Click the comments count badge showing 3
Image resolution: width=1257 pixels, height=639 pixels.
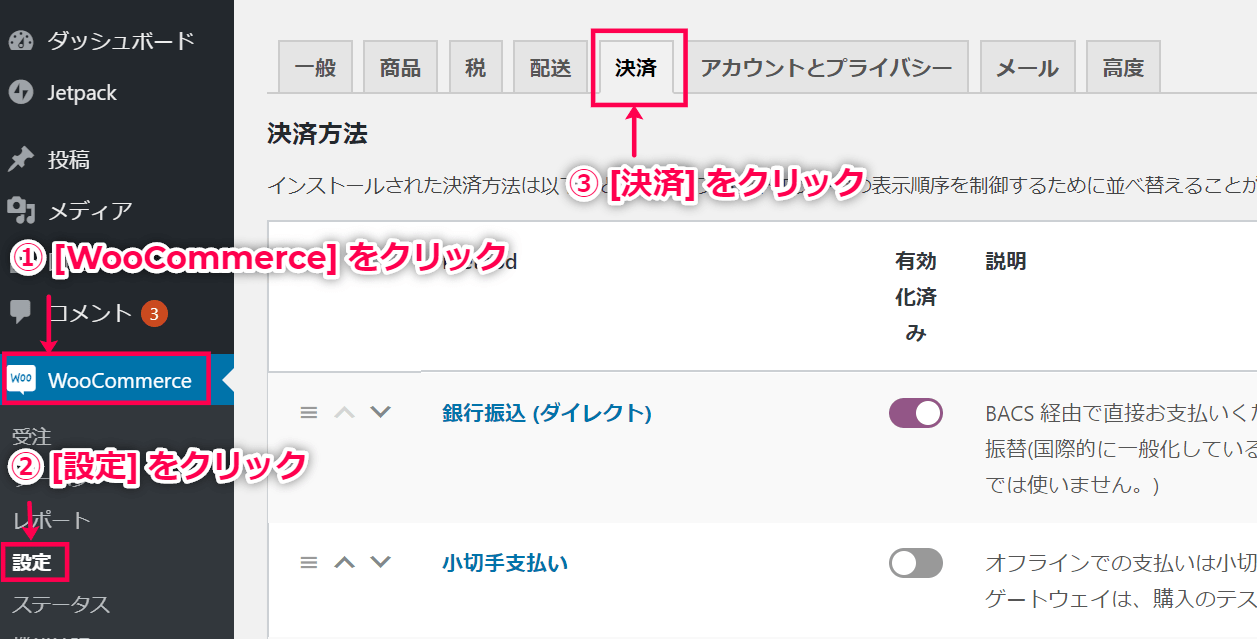(154, 313)
